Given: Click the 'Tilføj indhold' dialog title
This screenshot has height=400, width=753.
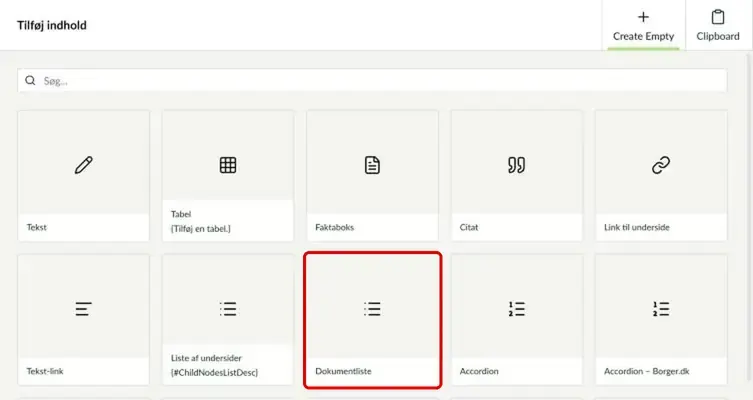Looking at the screenshot, I should 52,25.
